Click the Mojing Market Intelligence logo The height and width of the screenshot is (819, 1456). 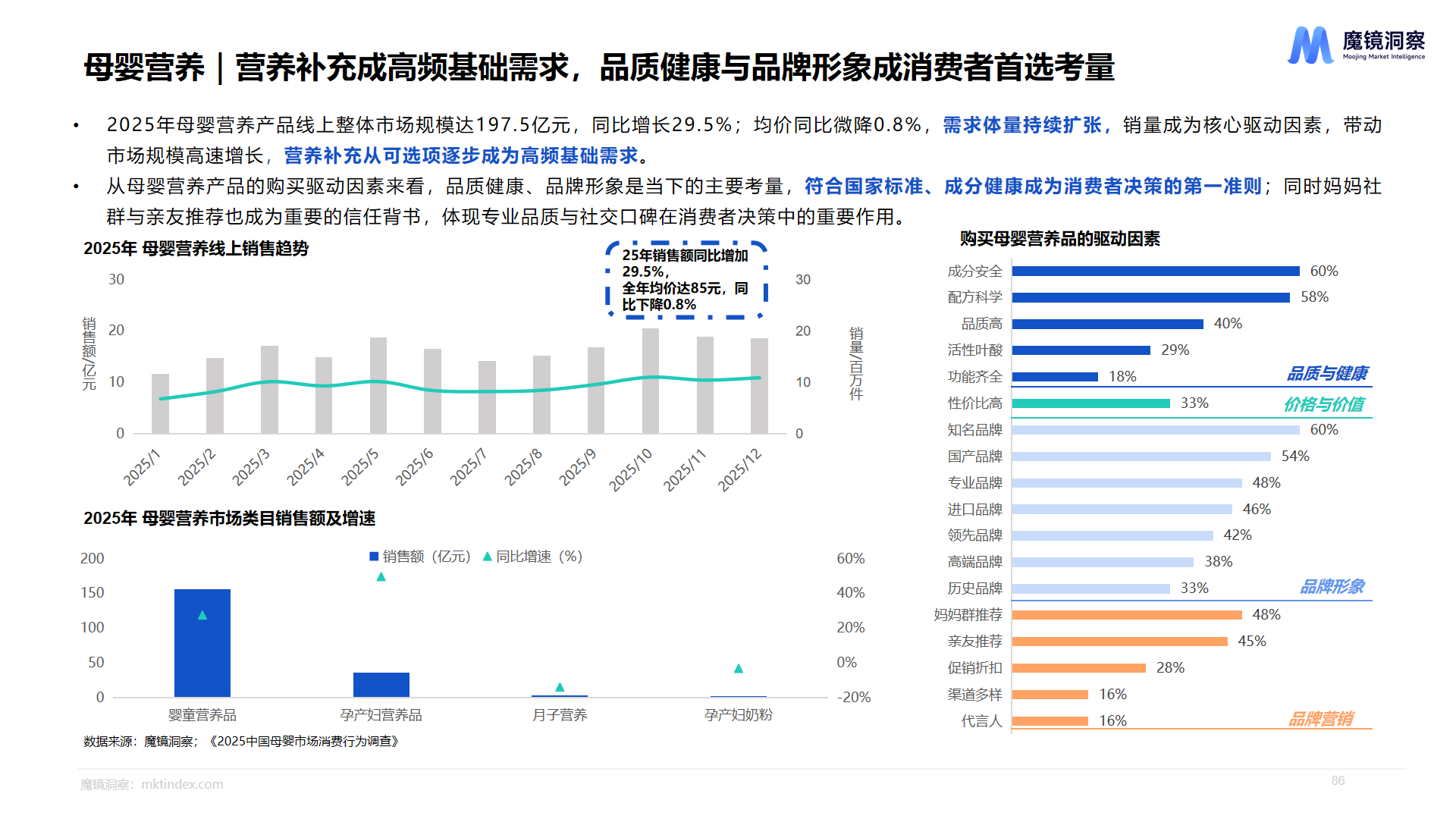point(1355,45)
